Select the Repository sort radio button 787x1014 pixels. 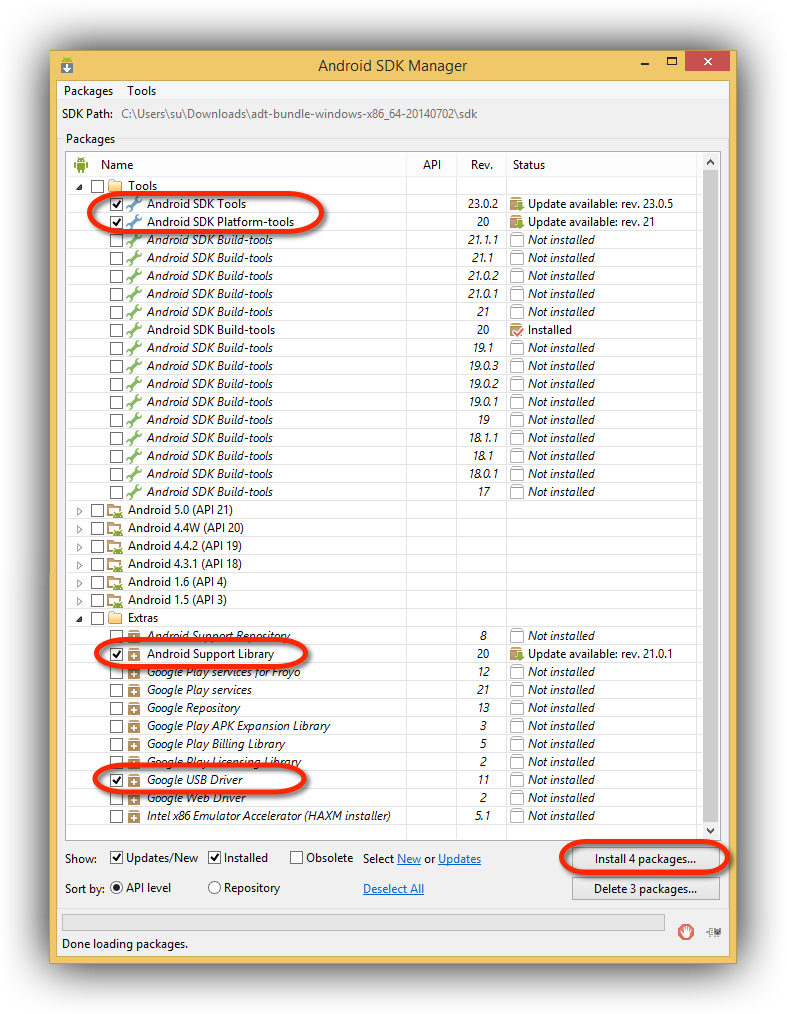coord(214,888)
